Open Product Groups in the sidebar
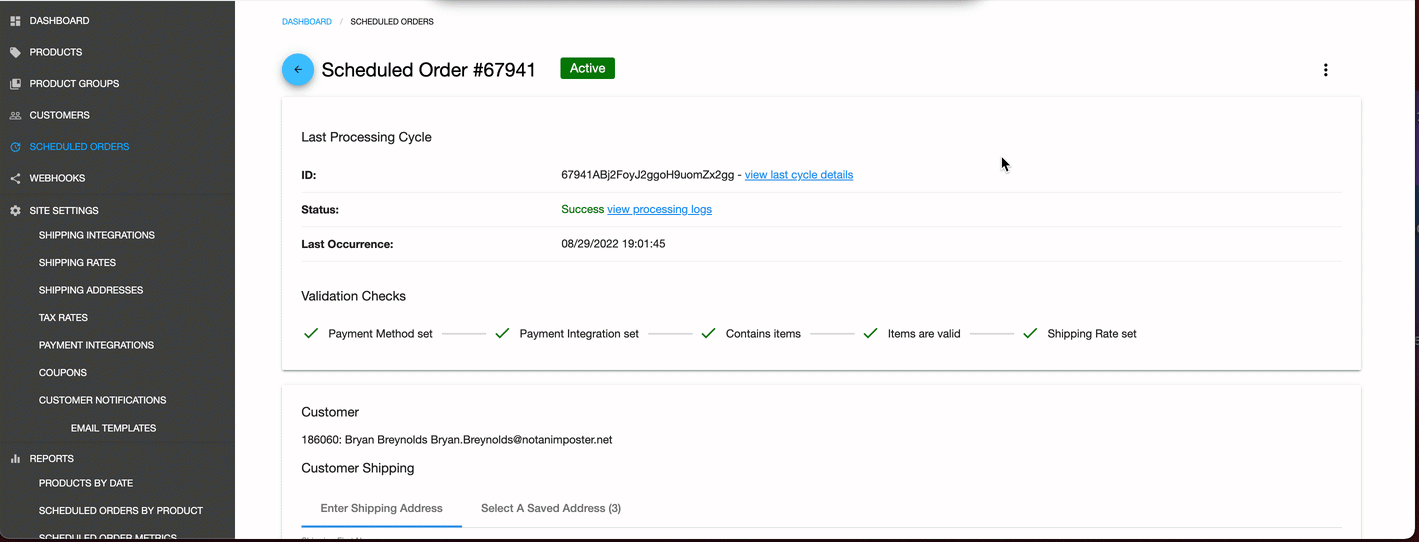This screenshot has height=542, width=1419. [74, 84]
